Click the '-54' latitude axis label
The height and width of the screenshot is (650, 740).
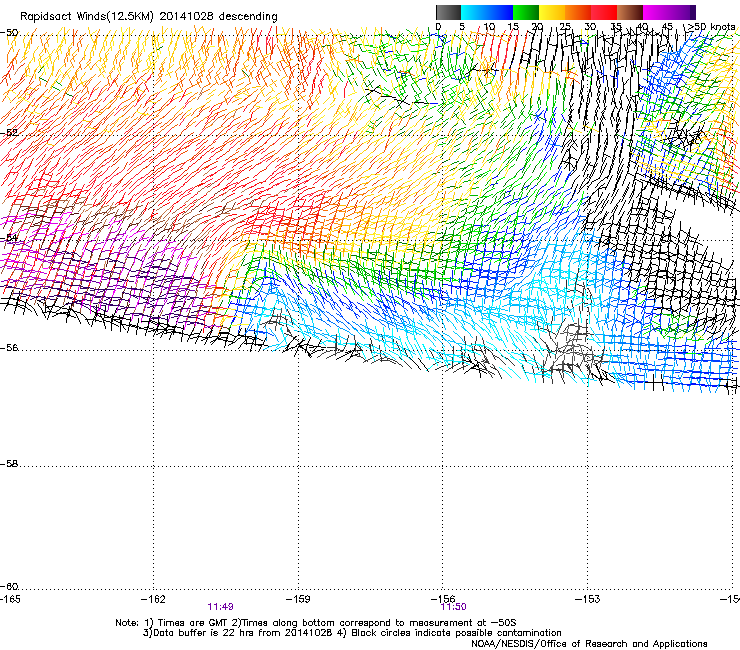tap(9, 238)
